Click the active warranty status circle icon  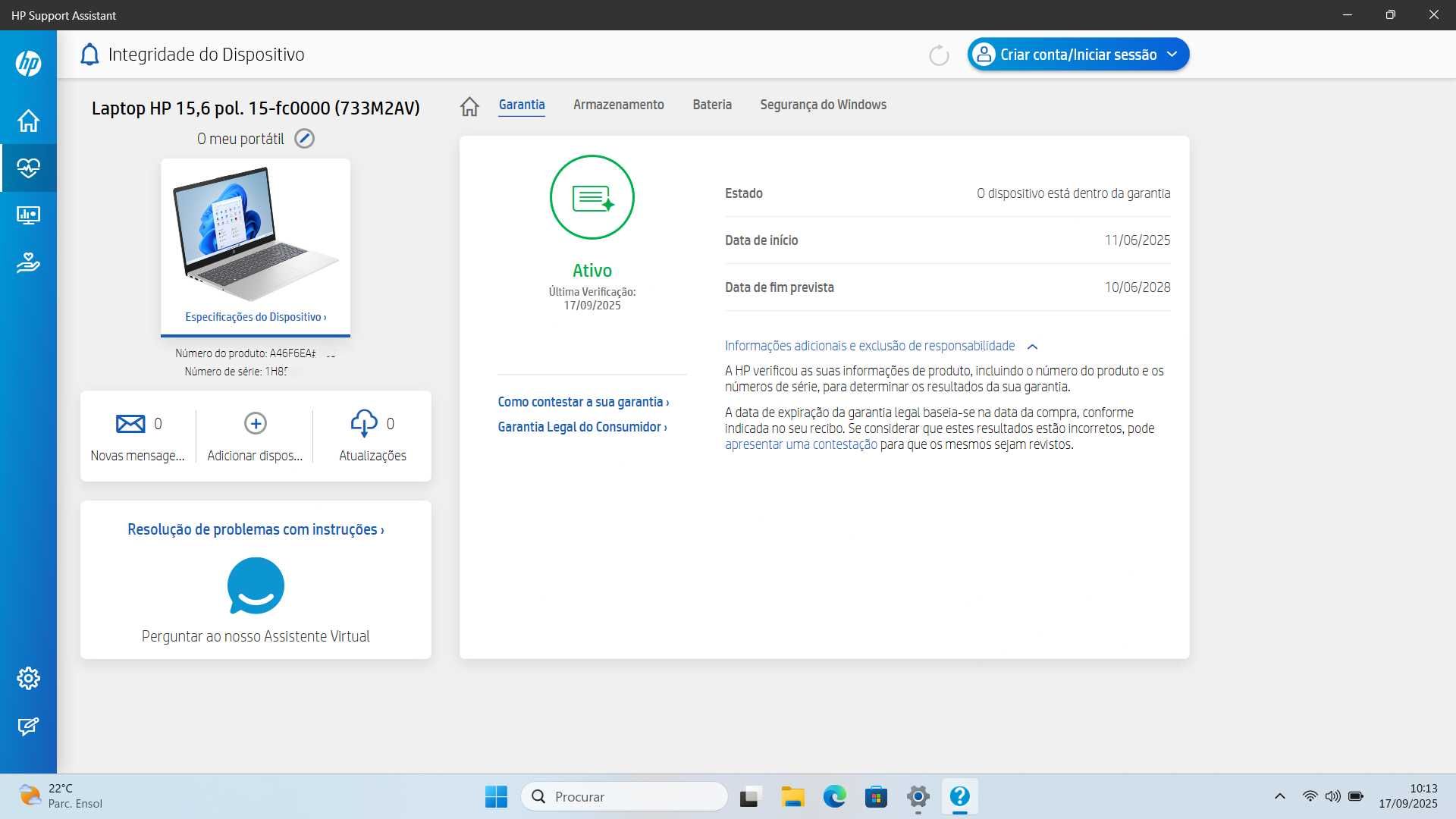tap(591, 197)
